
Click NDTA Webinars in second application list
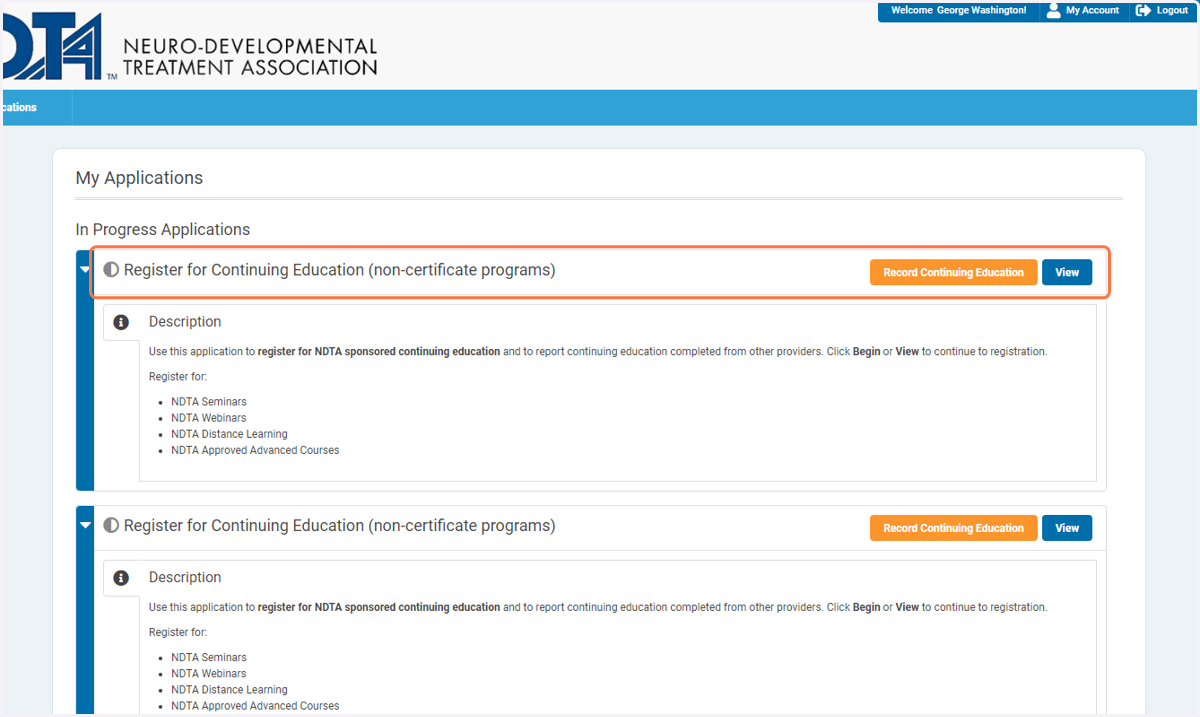point(208,674)
